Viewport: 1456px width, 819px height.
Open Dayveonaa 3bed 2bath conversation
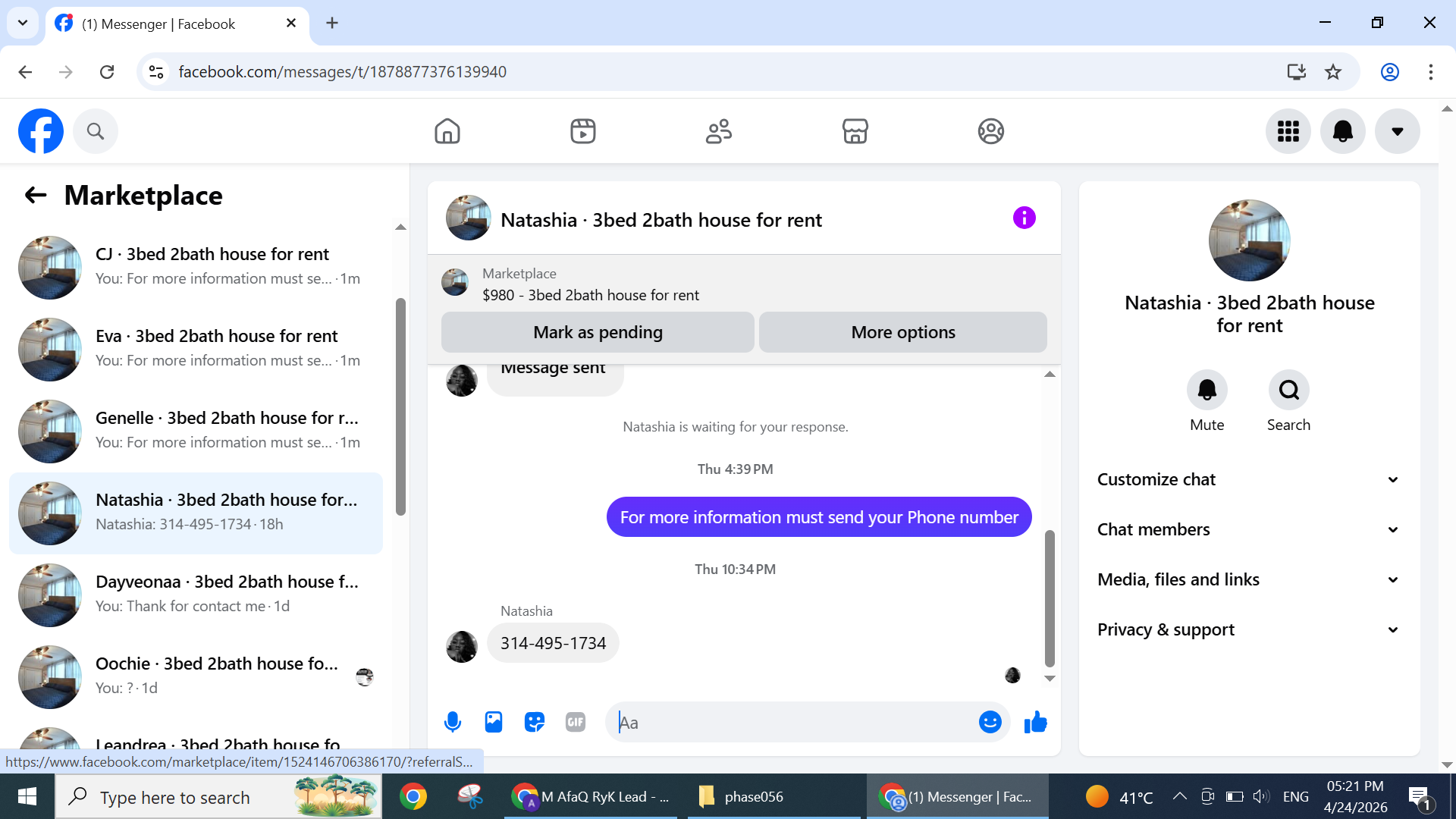click(x=196, y=595)
